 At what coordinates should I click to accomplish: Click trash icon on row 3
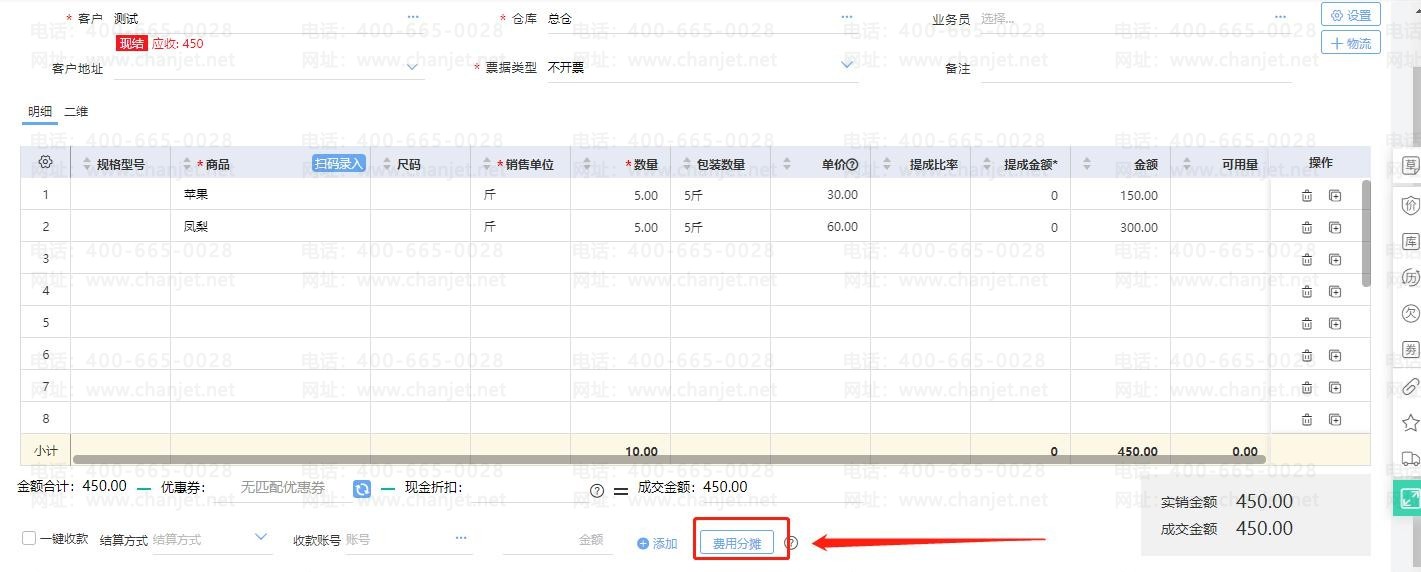(1307, 260)
